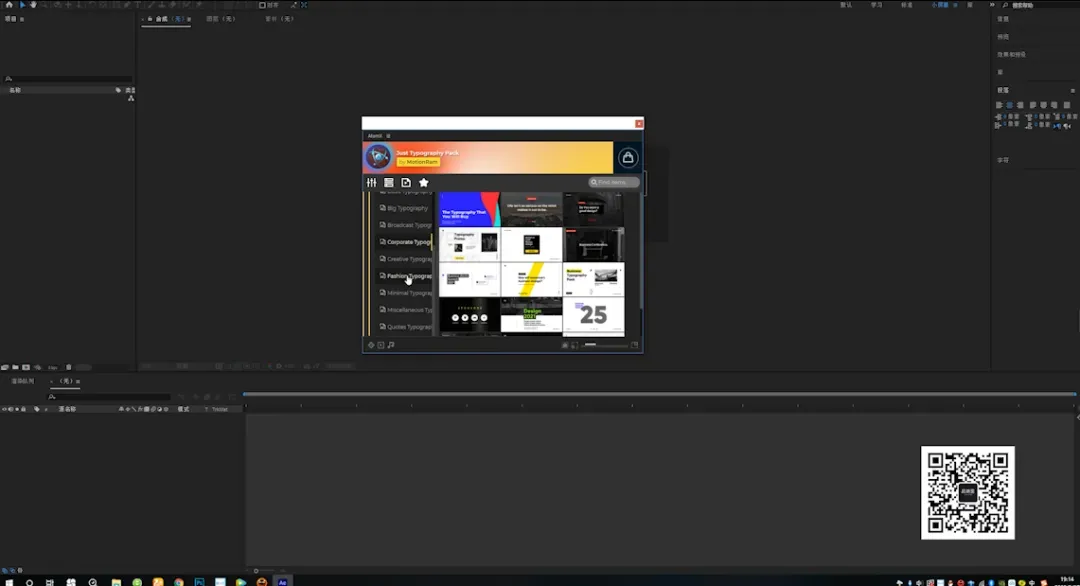Open Chrome from the taskbar
Image resolution: width=1080 pixels, height=586 pixels.
coord(179,583)
